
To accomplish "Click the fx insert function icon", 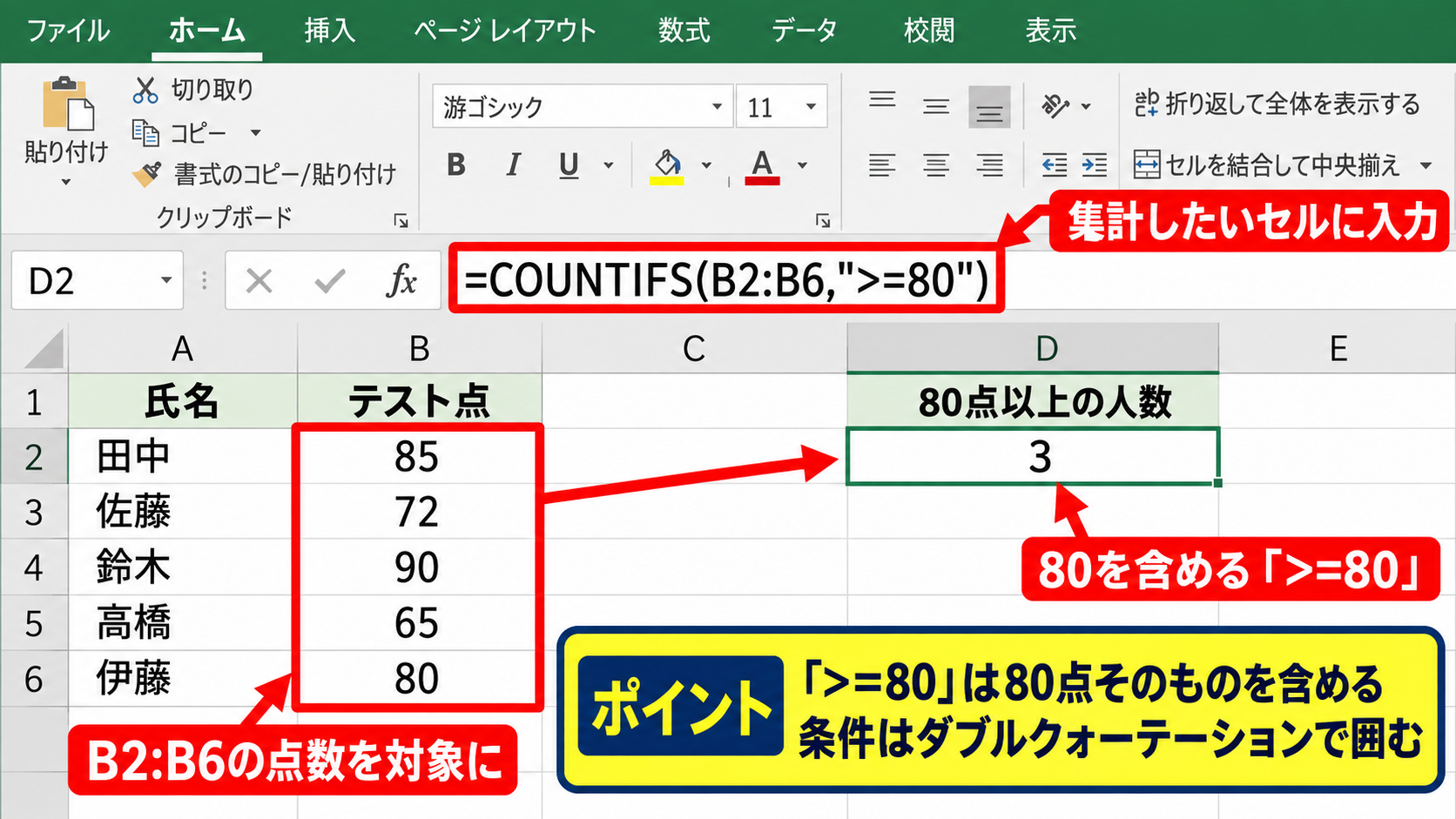I will 401,281.
